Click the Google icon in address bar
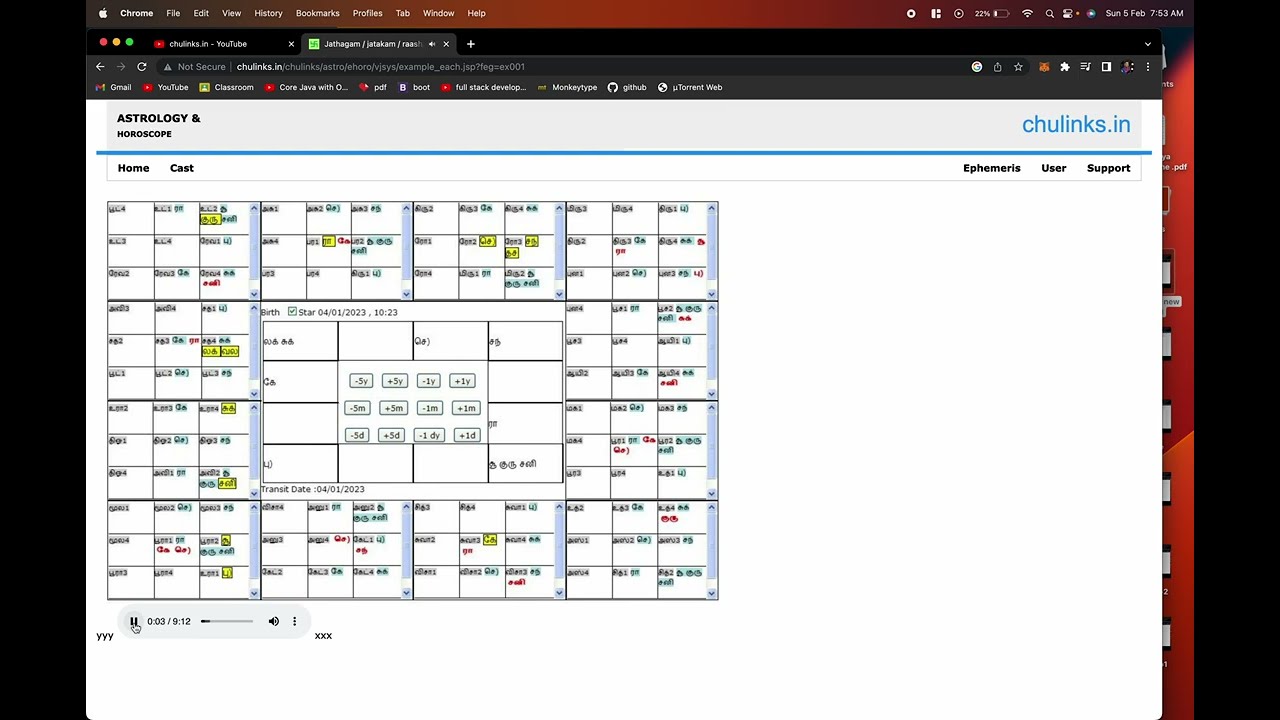1280x720 pixels. click(x=977, y=67)
